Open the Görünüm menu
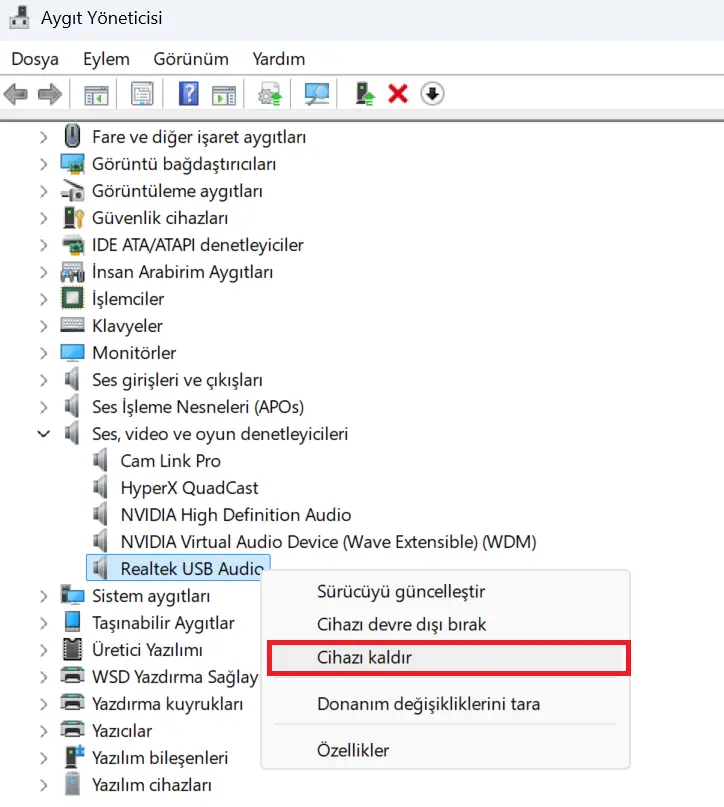The image size is (724, 807). [191, 59]
